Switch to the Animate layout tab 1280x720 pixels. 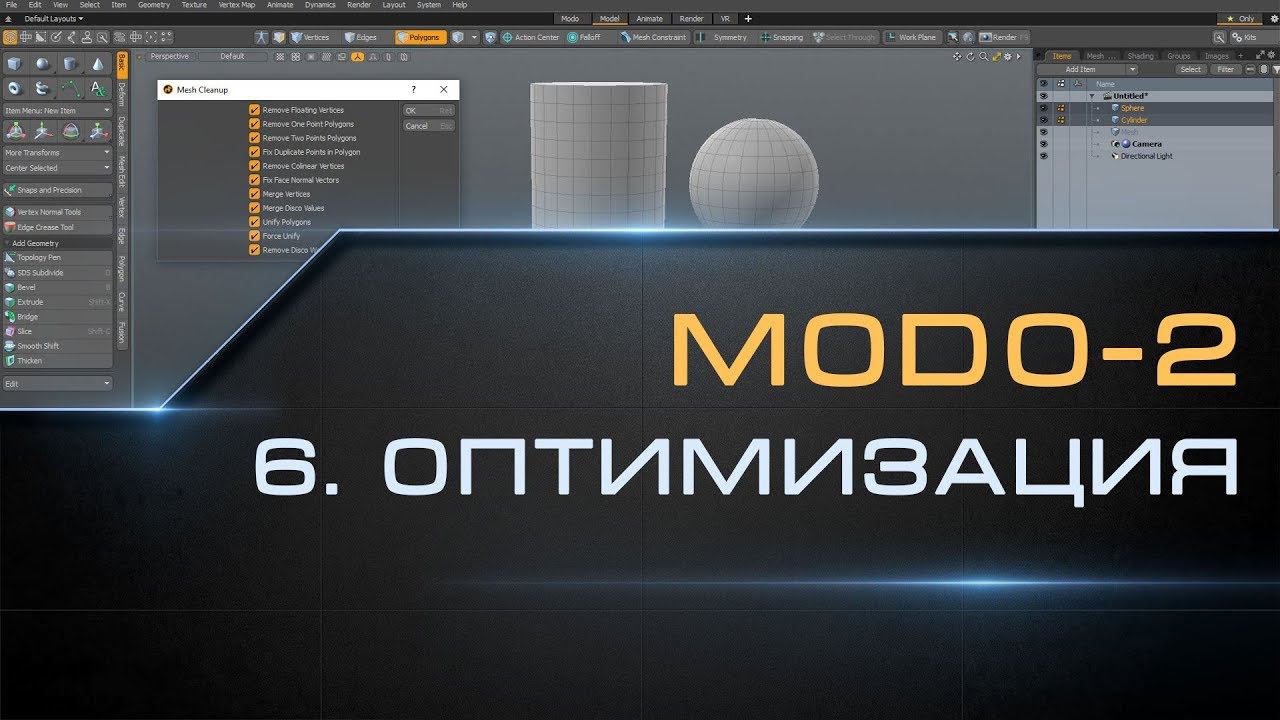[x=649, y=19]
